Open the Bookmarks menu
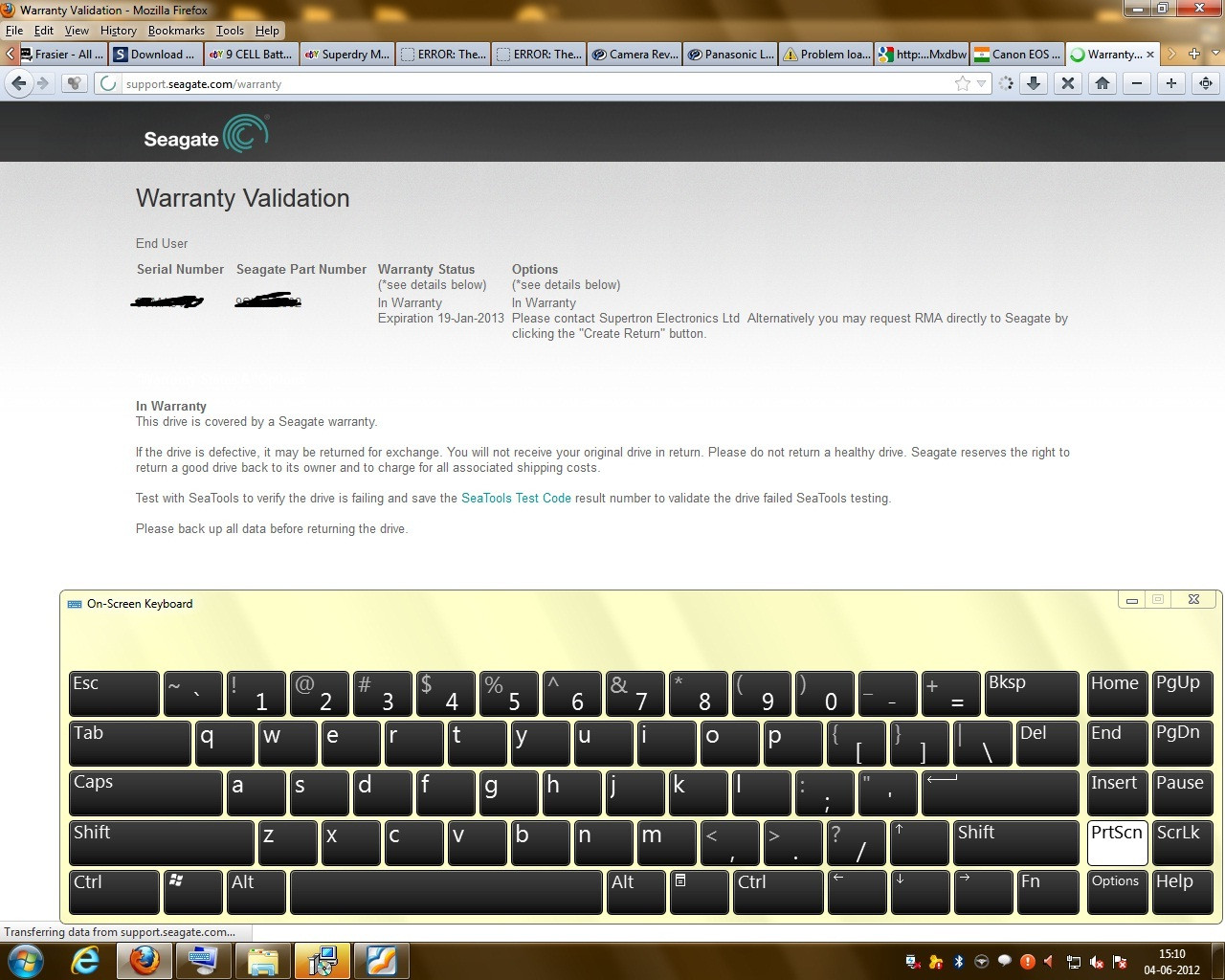 [176, 31]
